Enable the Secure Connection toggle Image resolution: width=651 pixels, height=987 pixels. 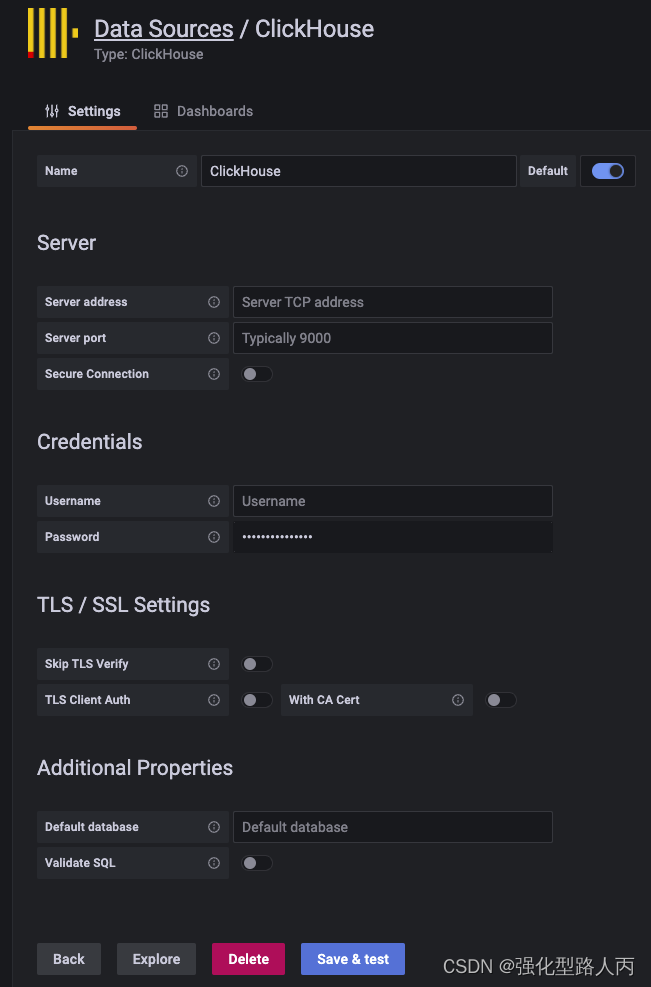tap(256, 373)
